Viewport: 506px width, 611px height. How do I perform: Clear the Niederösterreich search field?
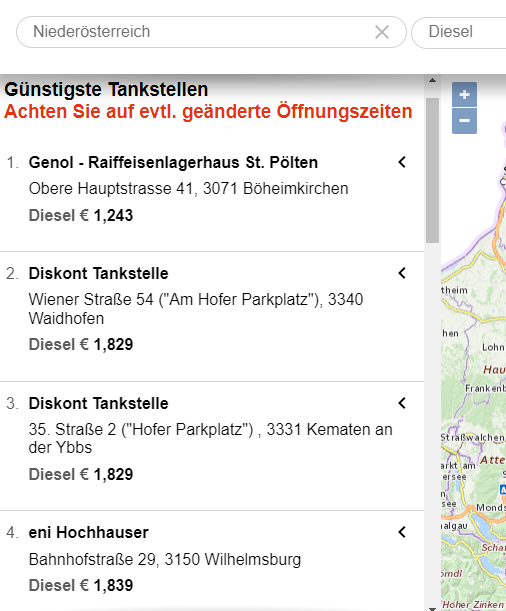tap(382, 32)
